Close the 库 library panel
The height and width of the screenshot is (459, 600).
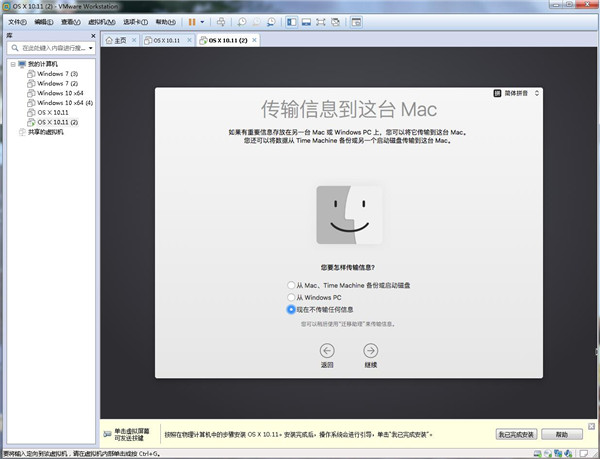pyautogui.click(x=93, y=36)
